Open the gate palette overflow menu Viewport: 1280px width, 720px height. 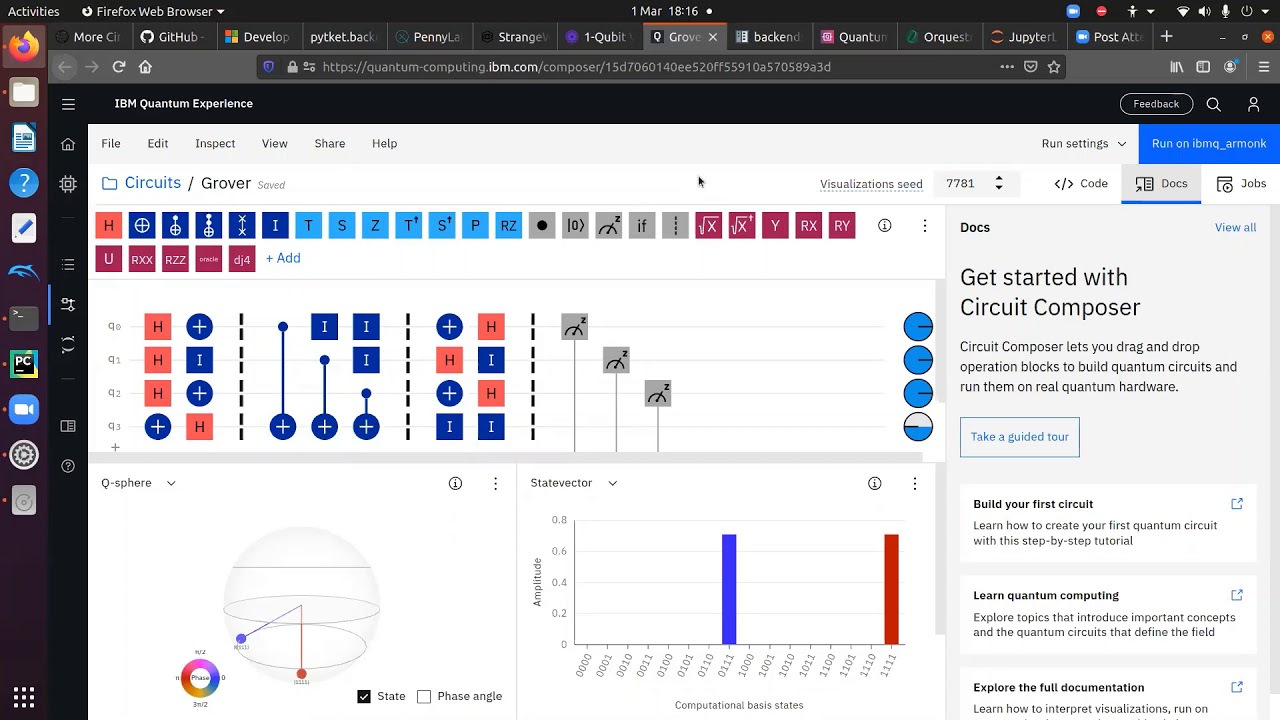coord(925,226)
